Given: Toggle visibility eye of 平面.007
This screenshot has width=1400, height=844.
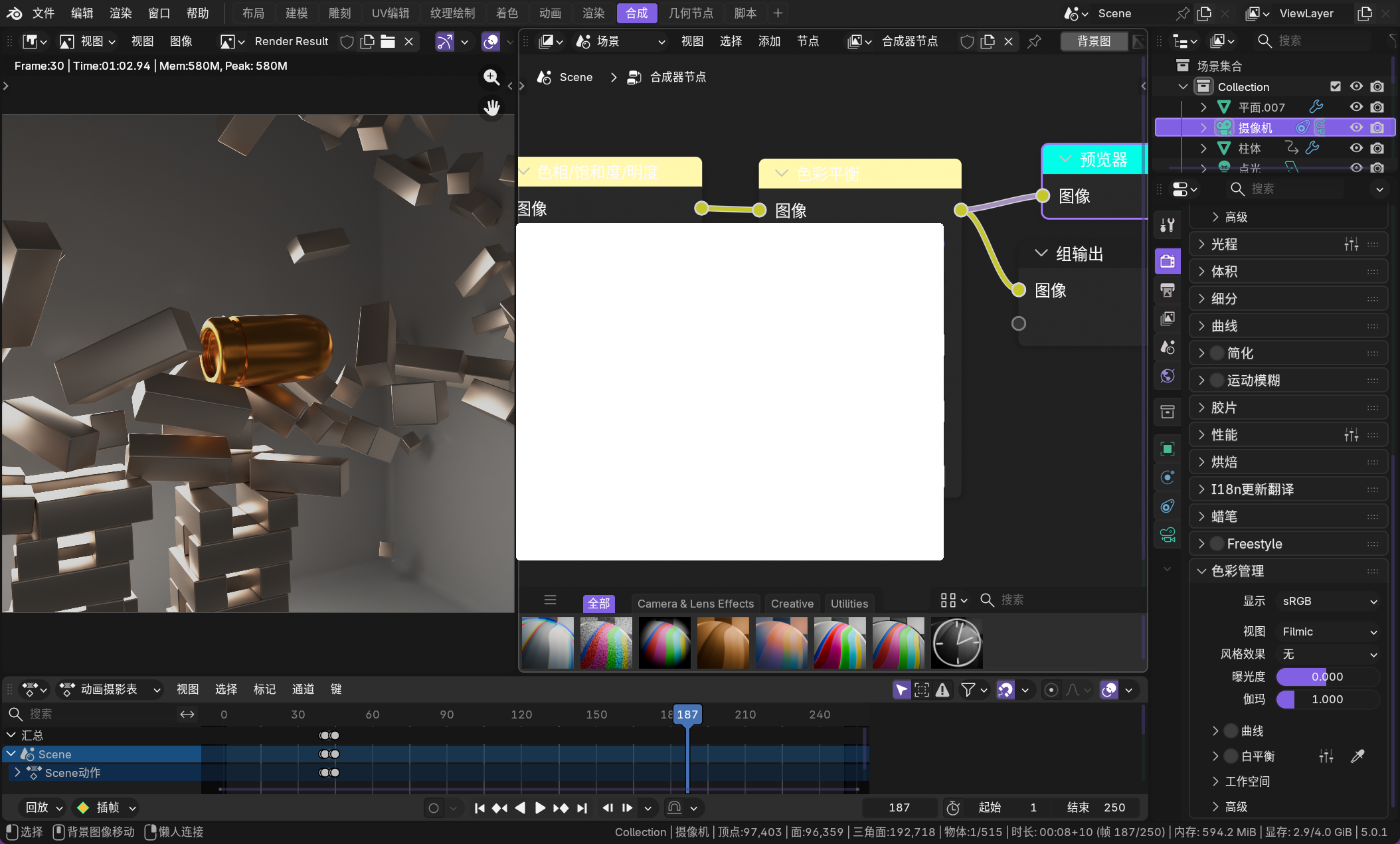Looking at the screenshot, I should click(1356, 107).
